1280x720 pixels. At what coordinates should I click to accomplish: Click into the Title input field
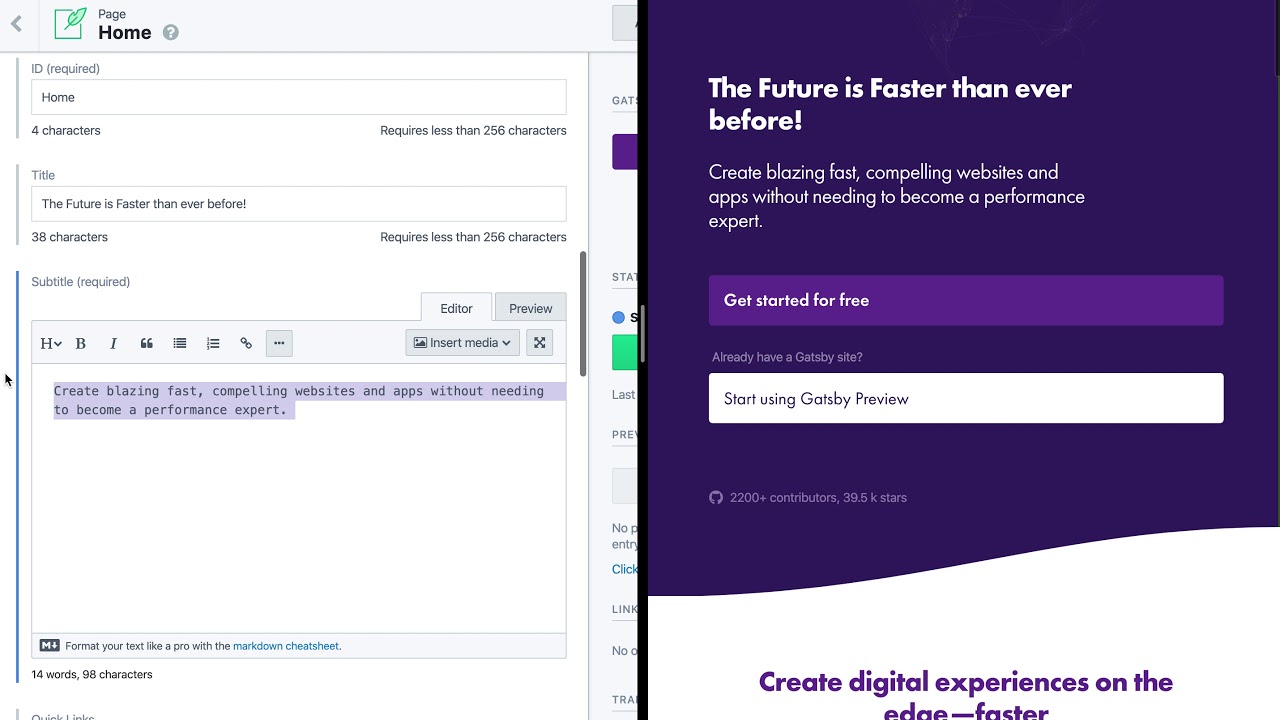(x=298, y=204)
